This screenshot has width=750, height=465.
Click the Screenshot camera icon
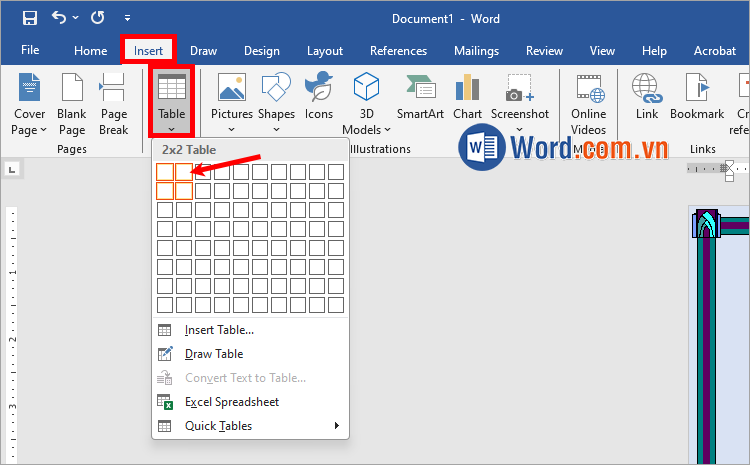point(519,88)
